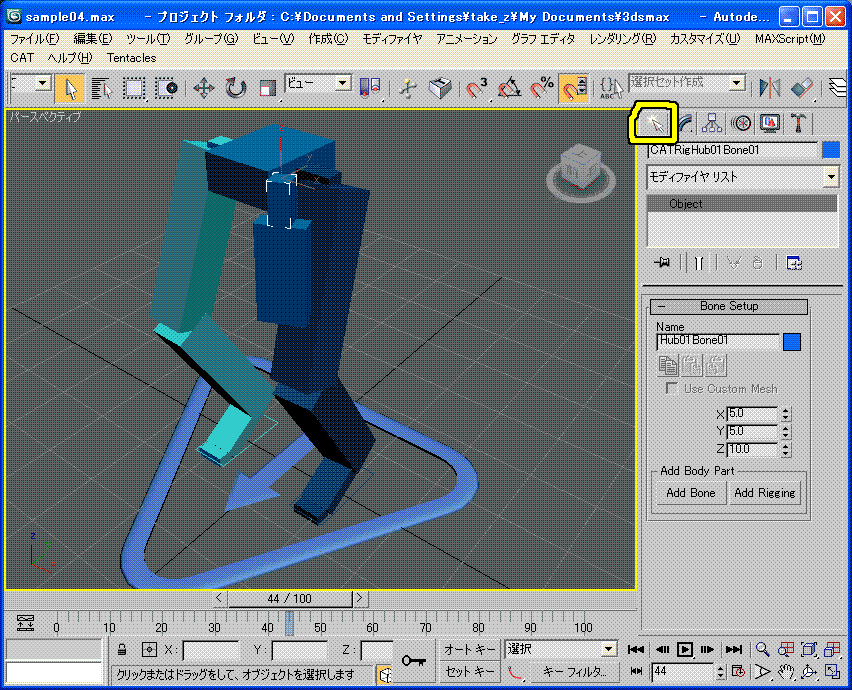Switch to the Modify panel tab

point(686,123)
